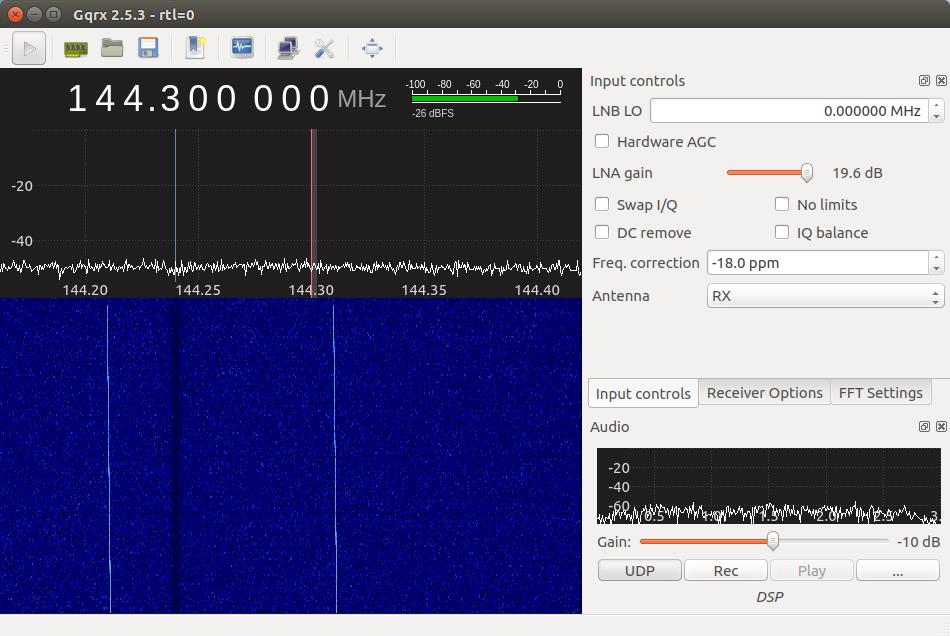This screenshot has width=950, height=636.
Task: Click the disabled Play audio button
Action: [812, 571]
